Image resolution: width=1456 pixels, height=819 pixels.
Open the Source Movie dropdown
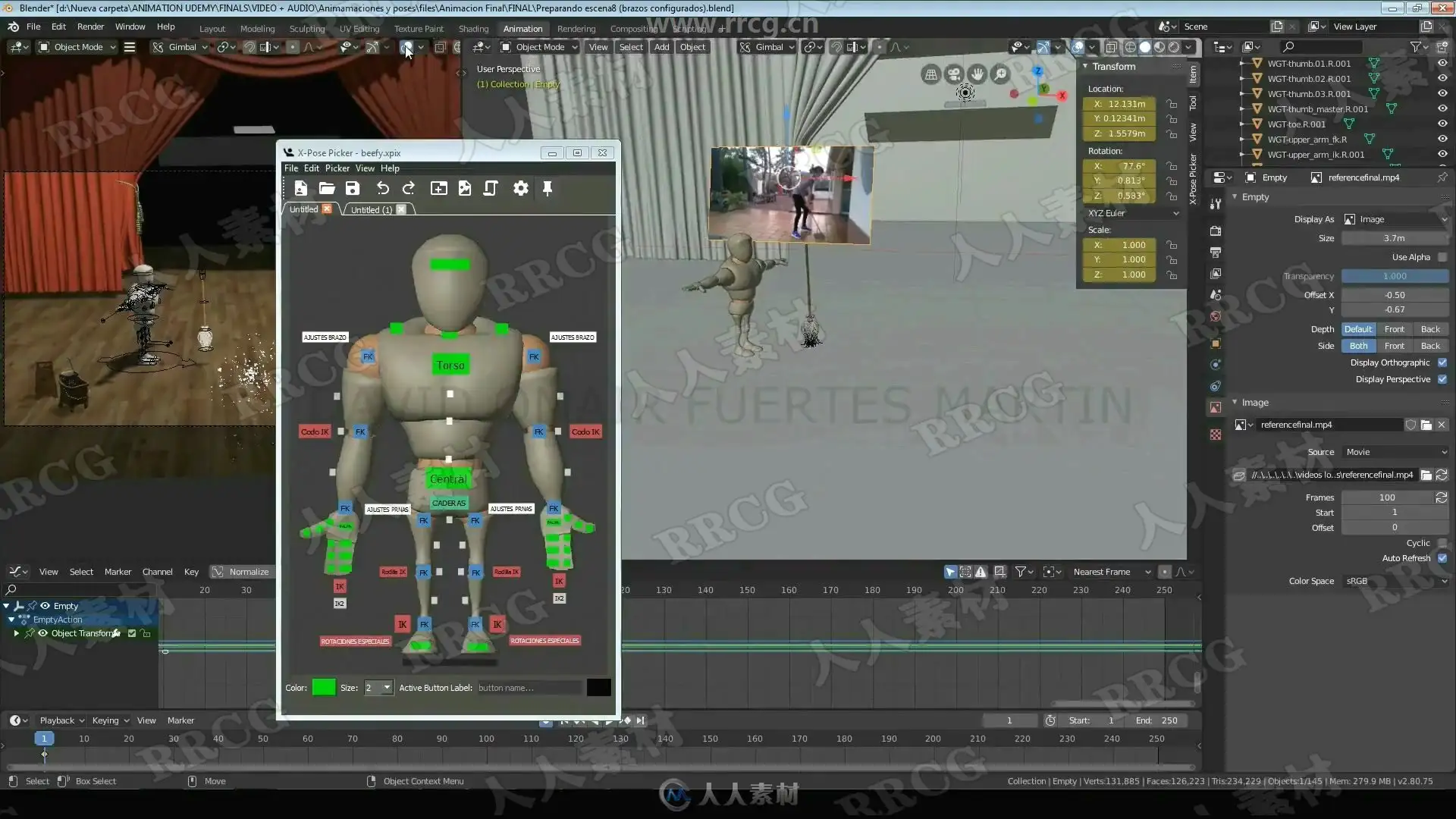(1395, 452)
